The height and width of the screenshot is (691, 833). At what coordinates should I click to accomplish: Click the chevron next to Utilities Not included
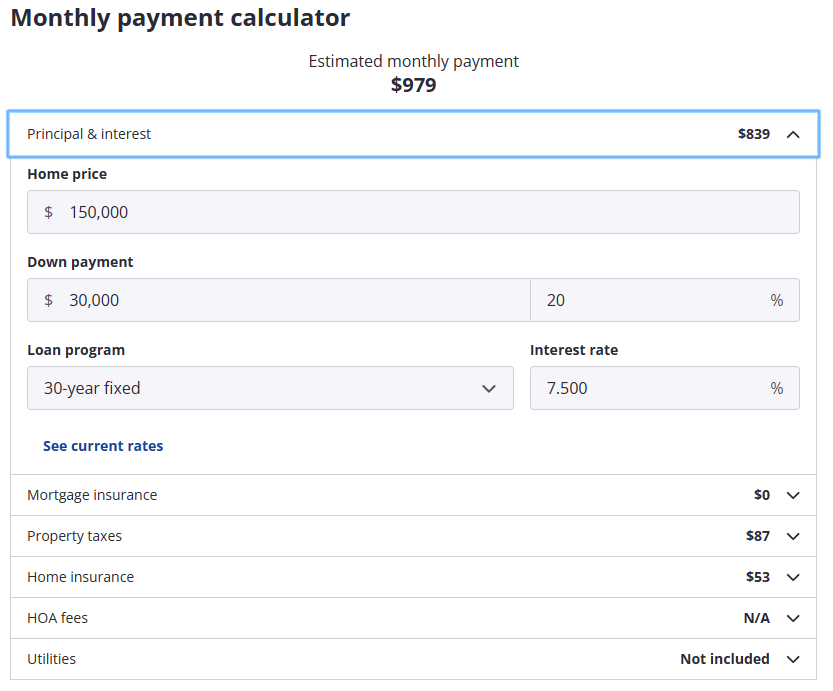coord(793,659)
